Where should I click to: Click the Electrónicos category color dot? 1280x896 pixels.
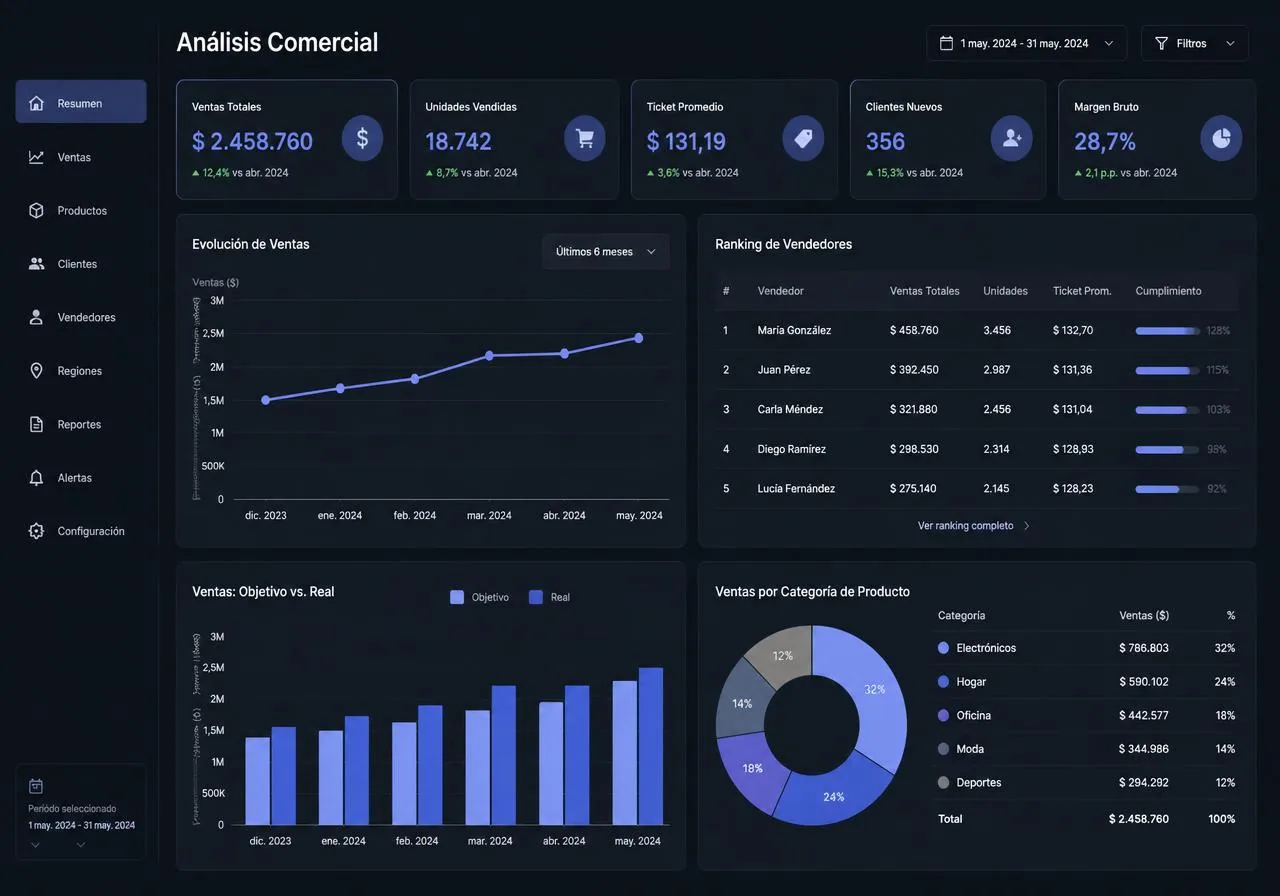(x=943, y=648)
